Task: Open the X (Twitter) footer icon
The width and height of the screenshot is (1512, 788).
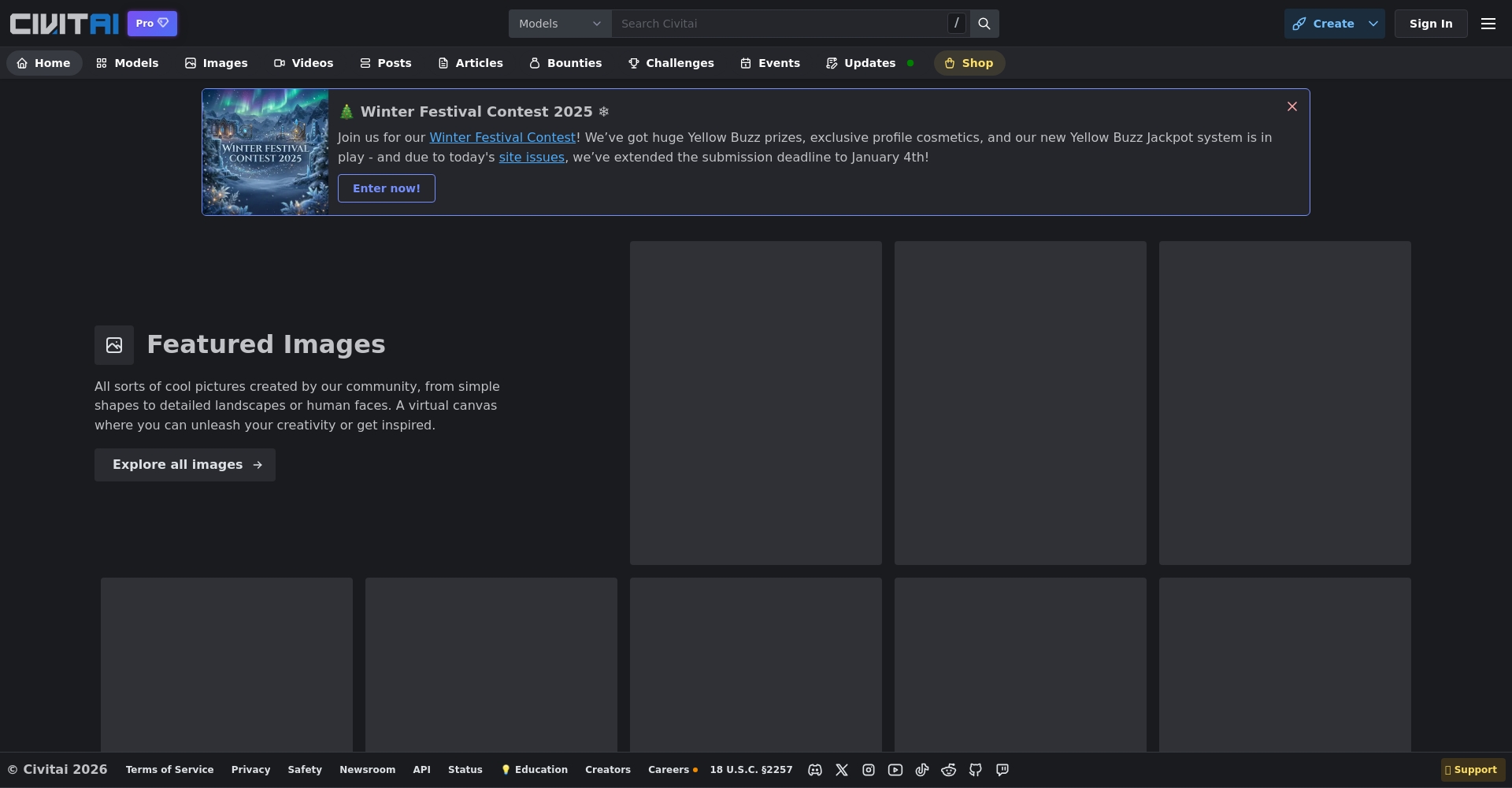Action: pyautogui.click(x=842, y=770)
